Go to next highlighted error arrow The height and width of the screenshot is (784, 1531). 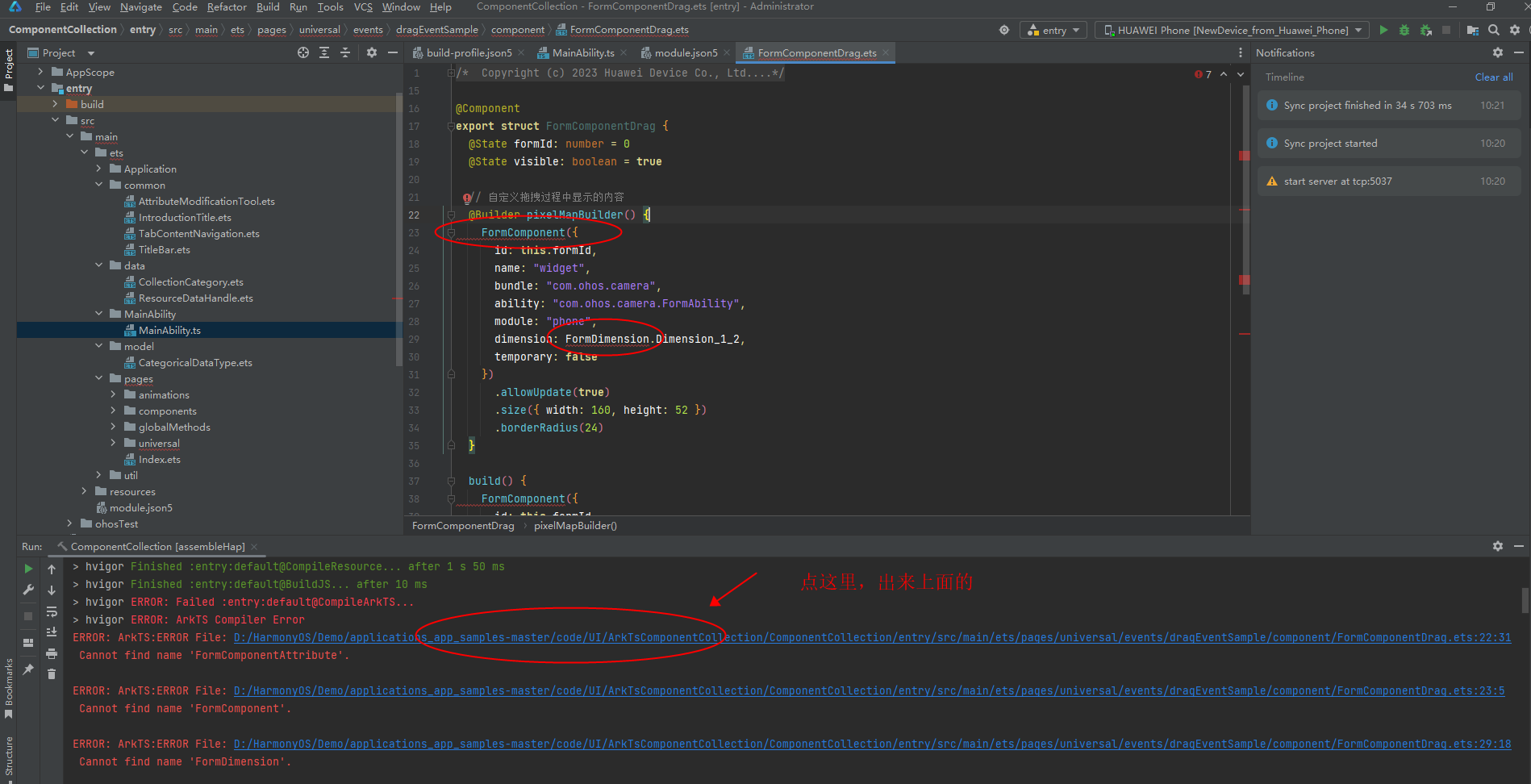coord(1241,74)
